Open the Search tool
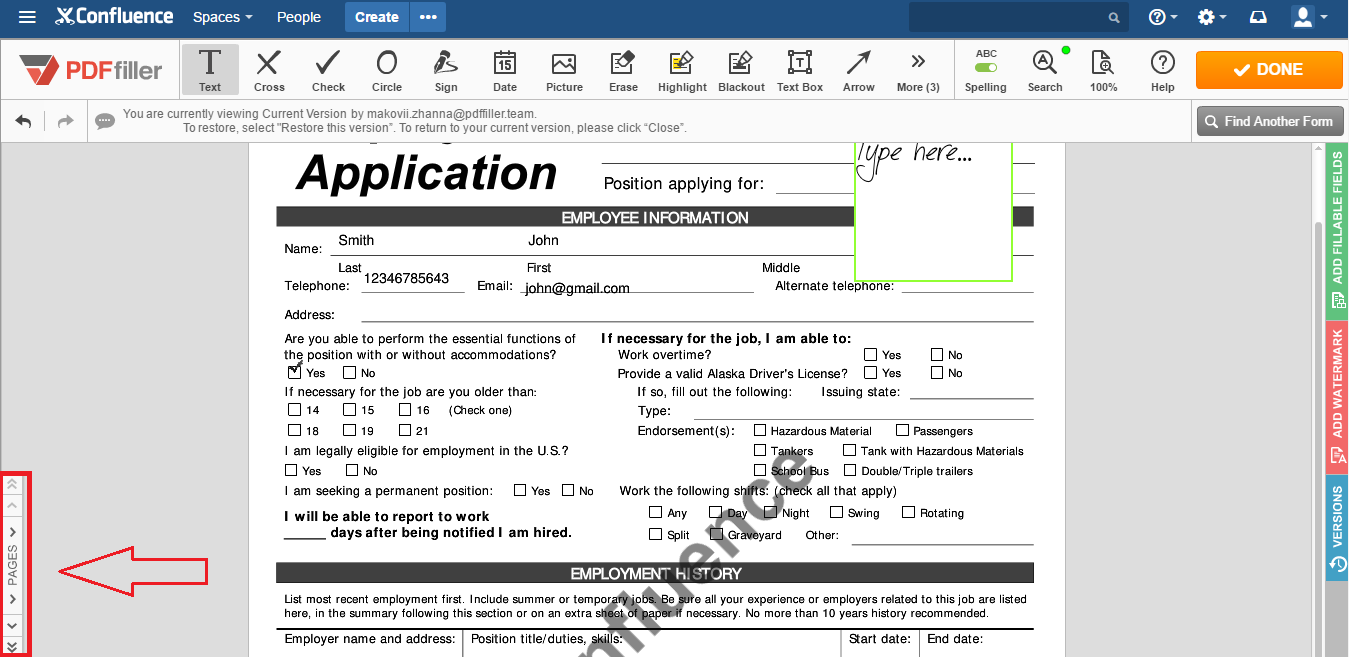1349x657 pixels. point(1045,69)
